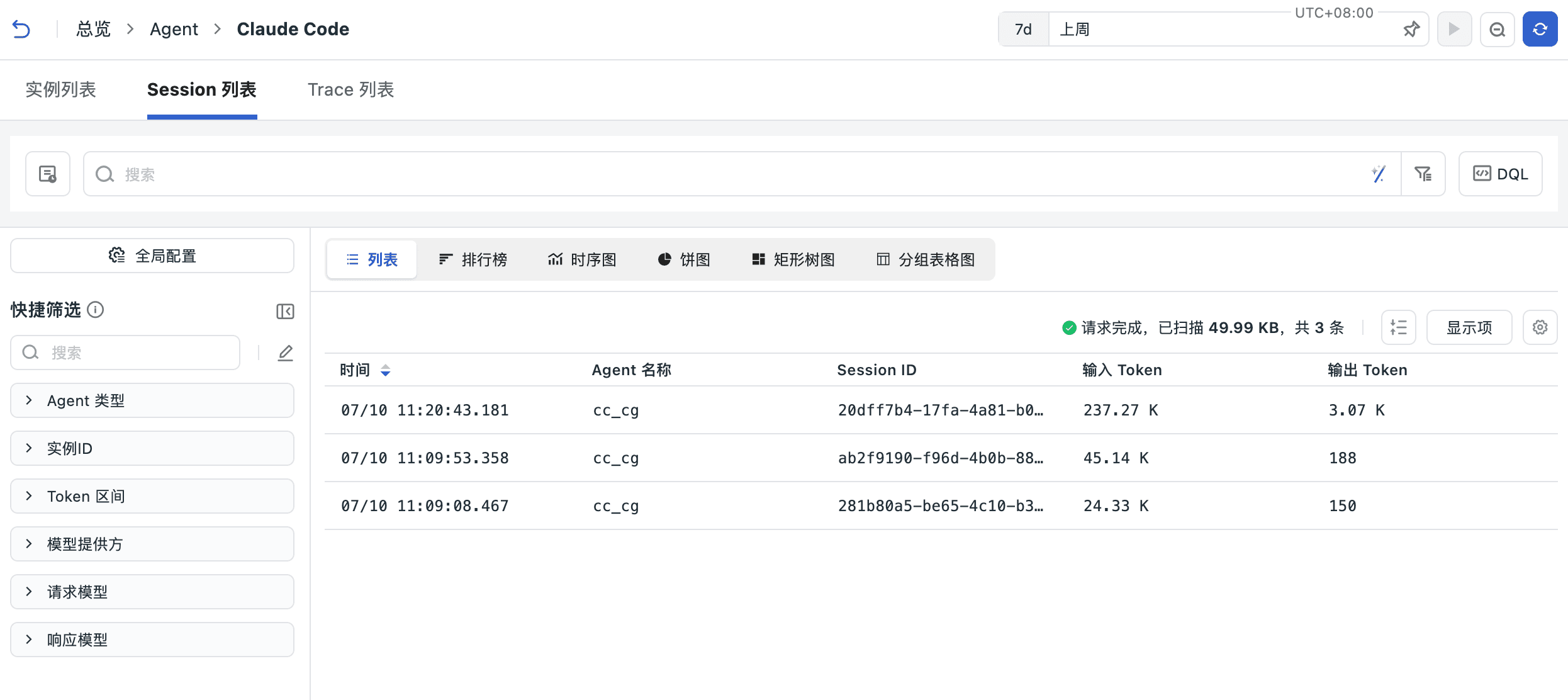
Task: Focus the quick filter 搜索 field
Action: click(125, 353)
